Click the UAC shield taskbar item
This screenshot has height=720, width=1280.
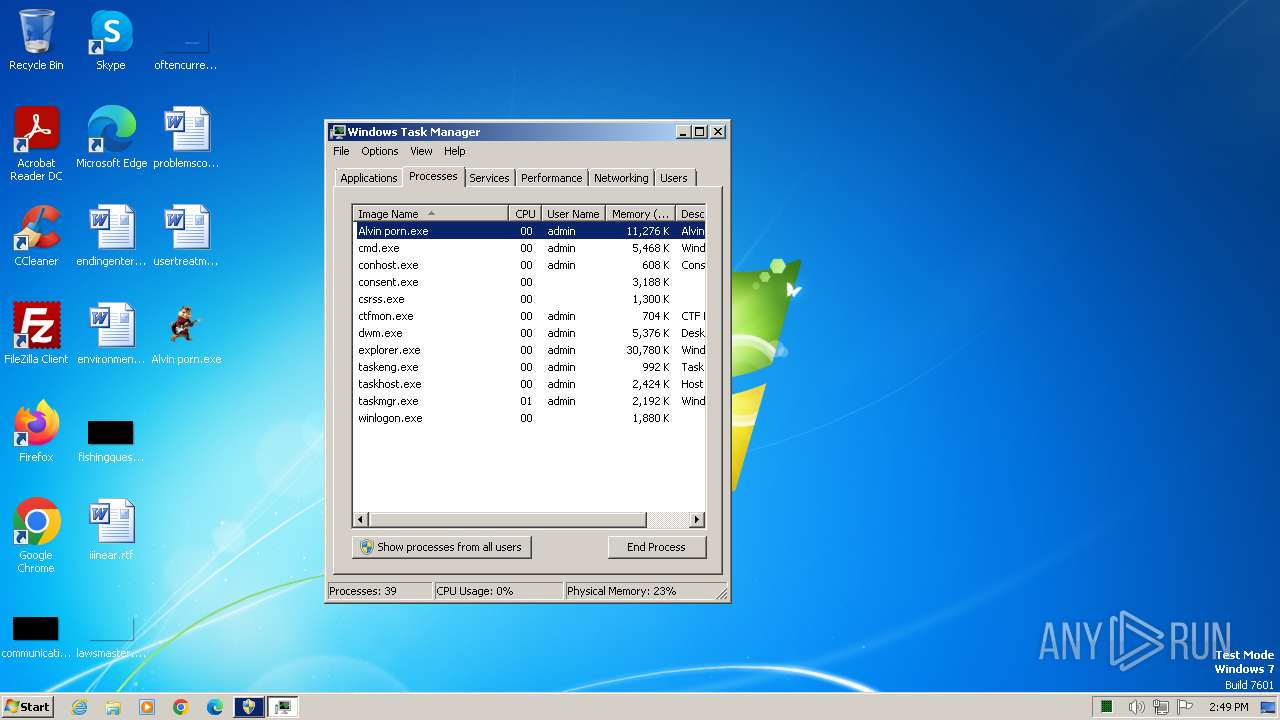pyautogui.click(x=249, y=707)
